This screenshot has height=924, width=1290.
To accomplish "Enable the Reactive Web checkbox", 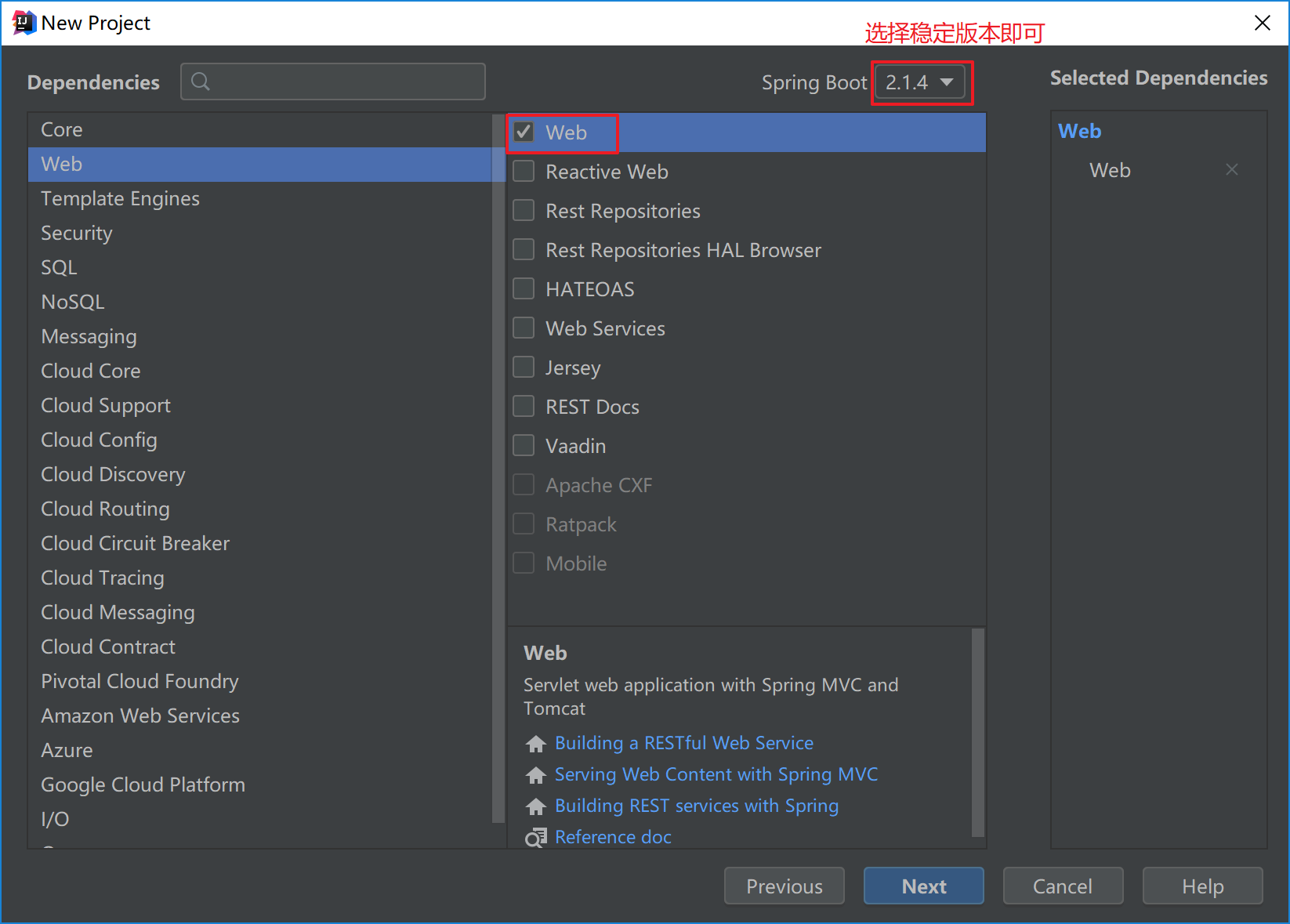I will 524,171.
